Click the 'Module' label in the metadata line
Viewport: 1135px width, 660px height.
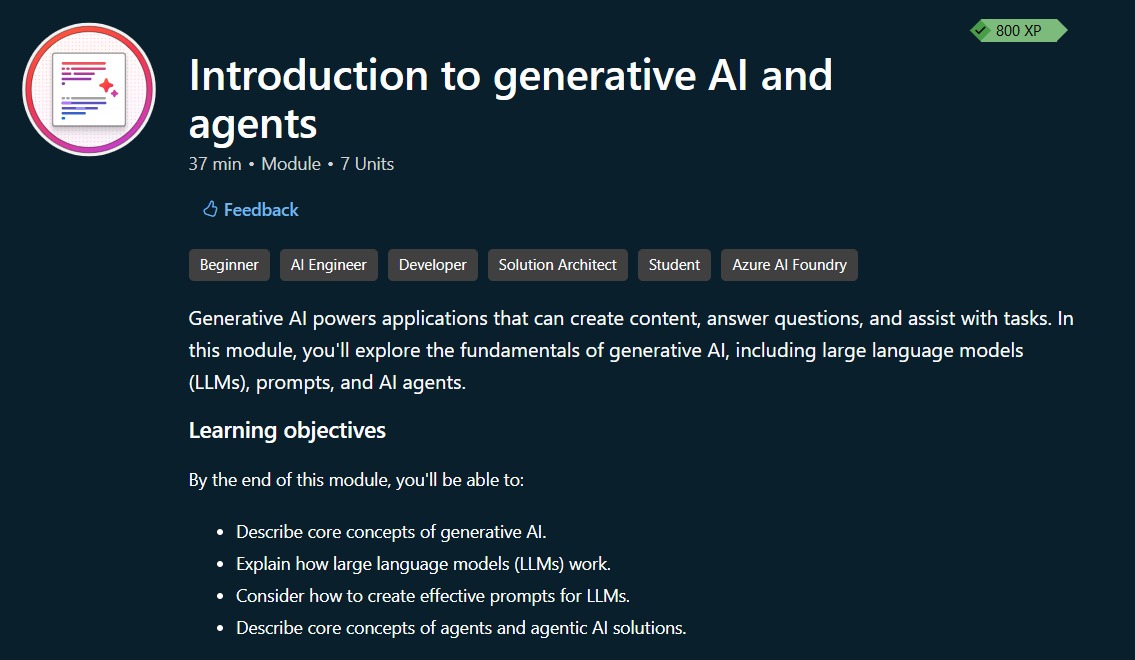pos(291,164)
